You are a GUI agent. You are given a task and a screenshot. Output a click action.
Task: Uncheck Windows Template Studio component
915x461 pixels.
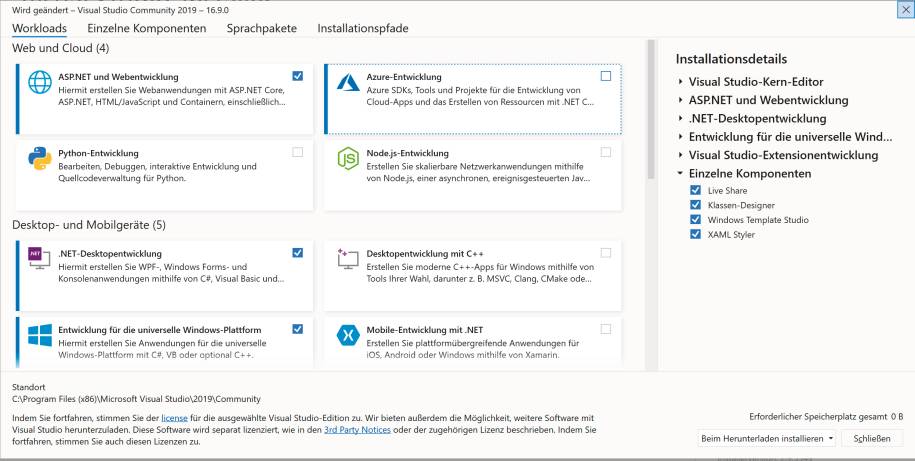695,219
